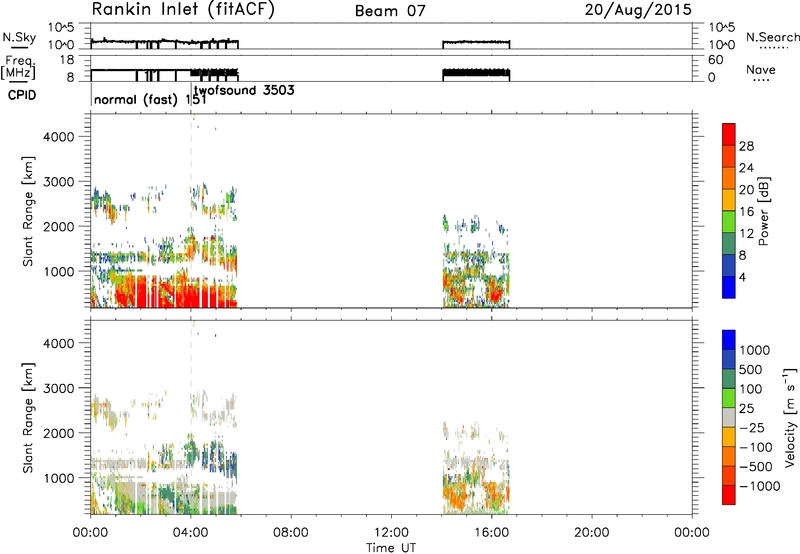
Task: Select the 'N.Sky' legend label
Action: 19,37
